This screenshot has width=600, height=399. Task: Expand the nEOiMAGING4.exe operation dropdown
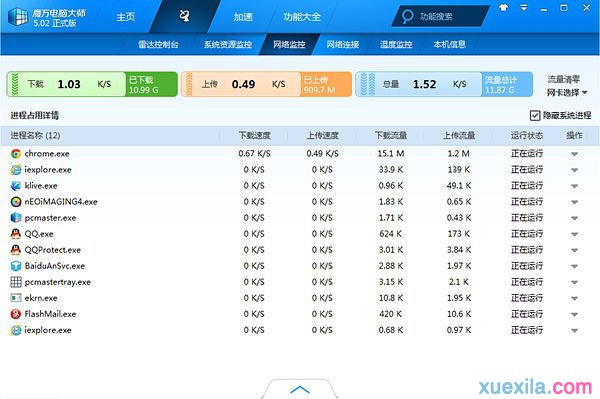(x=574, y=202)
